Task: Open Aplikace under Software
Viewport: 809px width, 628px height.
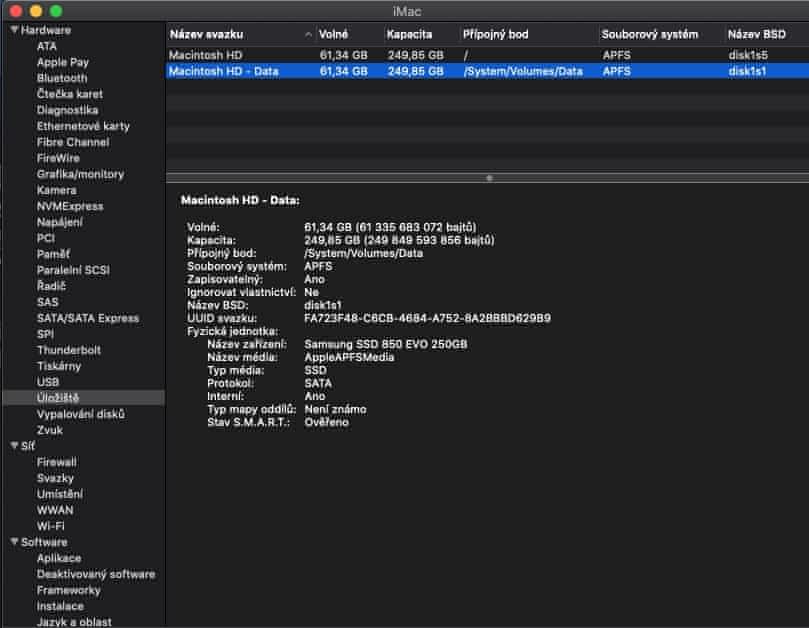Action: (59, 558)
